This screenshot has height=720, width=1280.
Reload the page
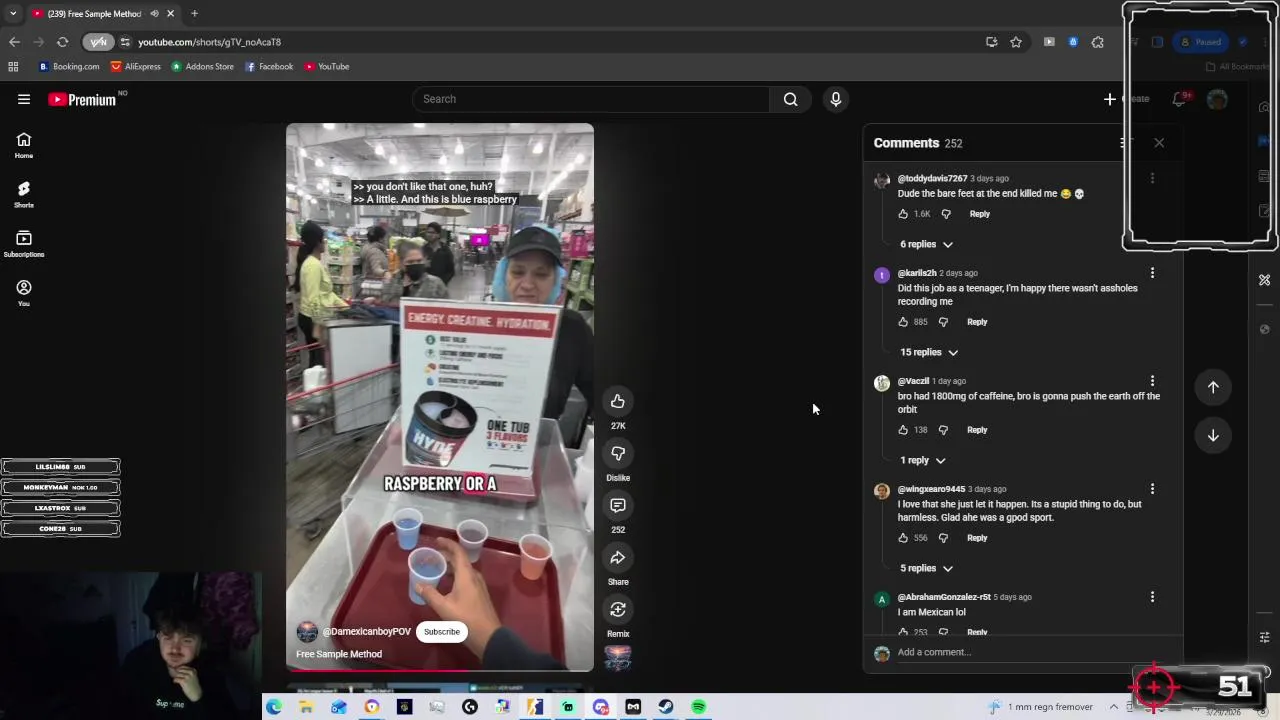point(62,42)
